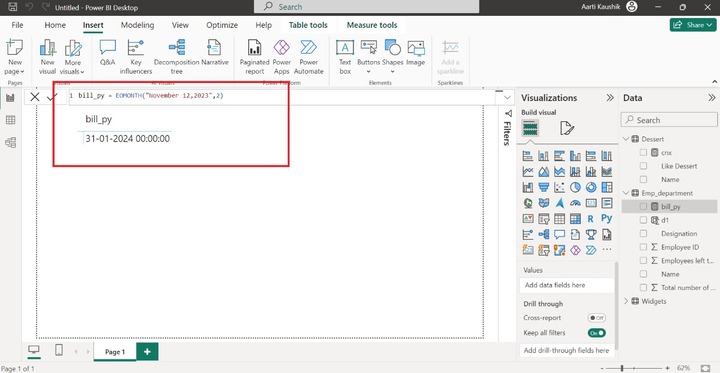The width and height of the screenshot is (720, 373).
Task: Select the Clustered column chart visual
Action: click(x=575, y=156)
